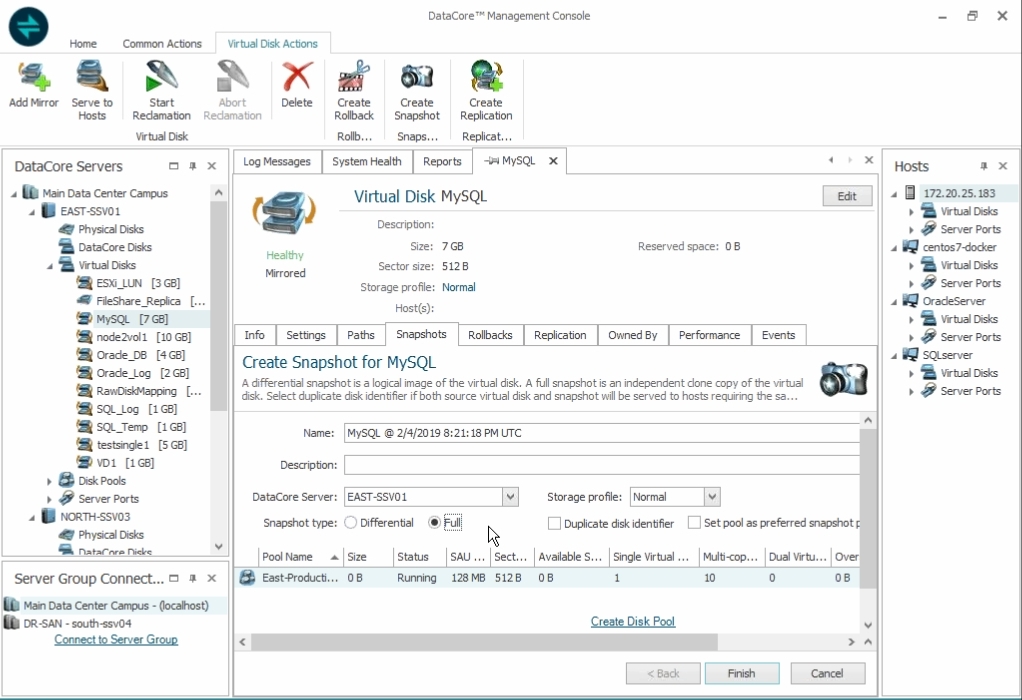Click the OracleServer host icon

click(x=910, y=301)
